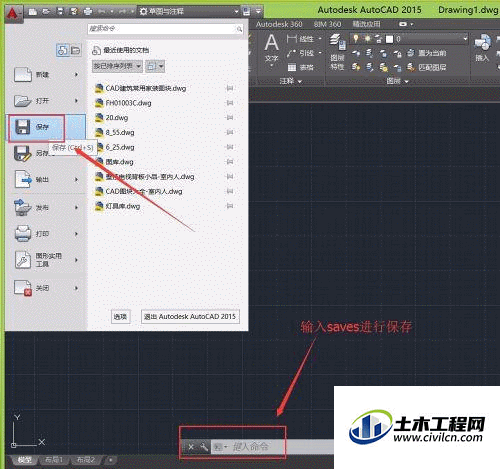Open the 草图与注释 workspace dropdown
Viewport: 500px width, 469px height.
[x=189, y=12]
